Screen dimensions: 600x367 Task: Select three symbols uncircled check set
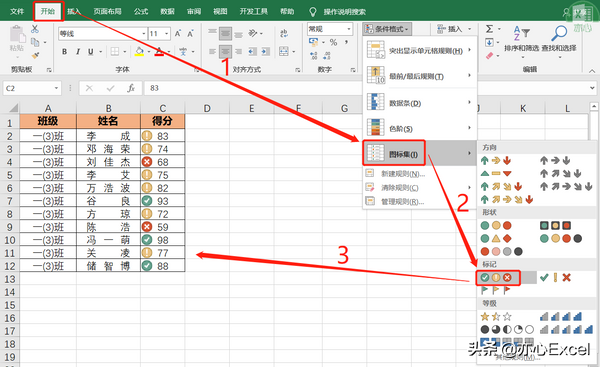pyautogui.click(x=555, y=278)
